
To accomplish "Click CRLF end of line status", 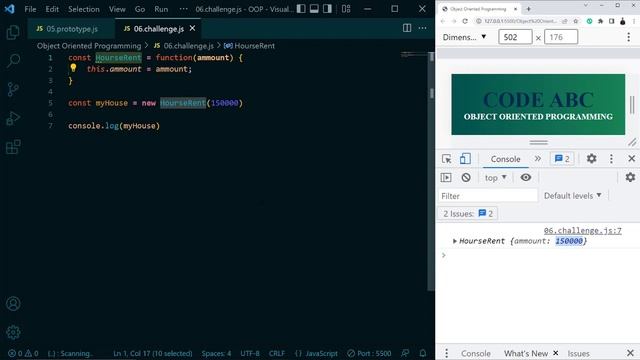I will [x=277, y=353].
